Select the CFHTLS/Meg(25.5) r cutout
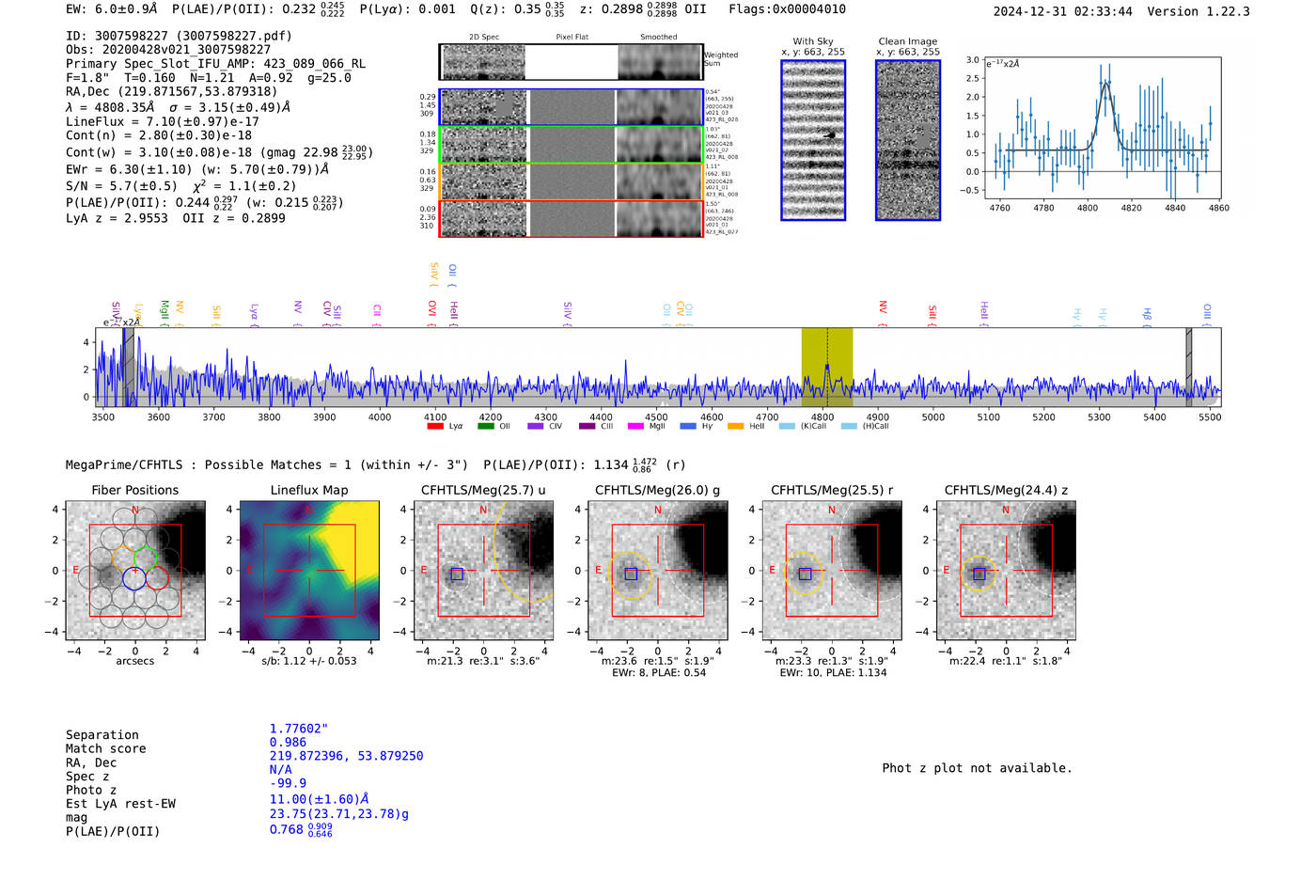The height and width of the screenshot is (896, 1316). coord(832,571)
